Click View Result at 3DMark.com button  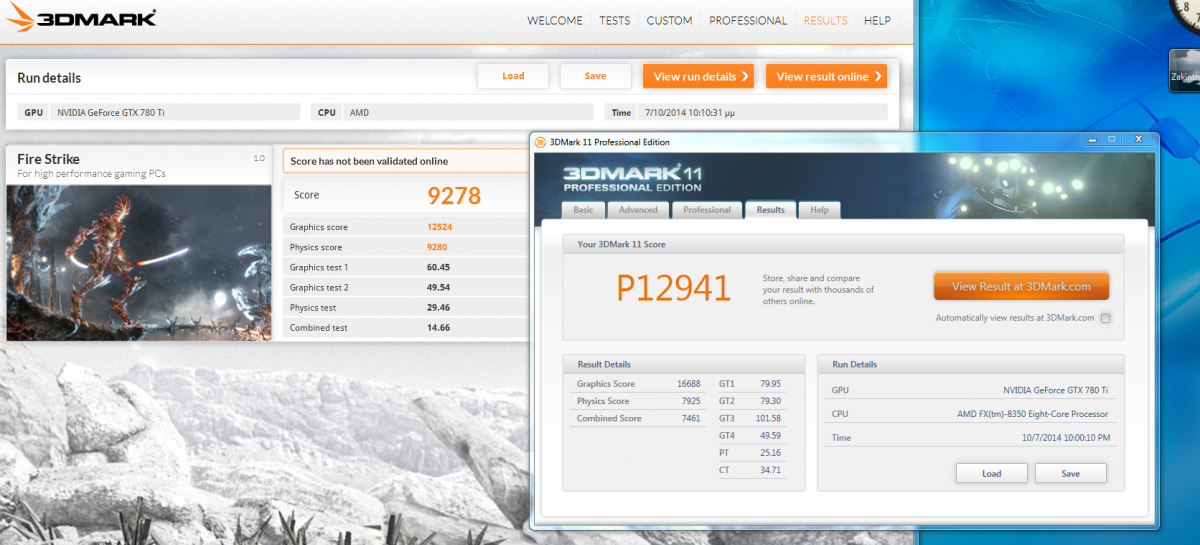(1021, 286)
